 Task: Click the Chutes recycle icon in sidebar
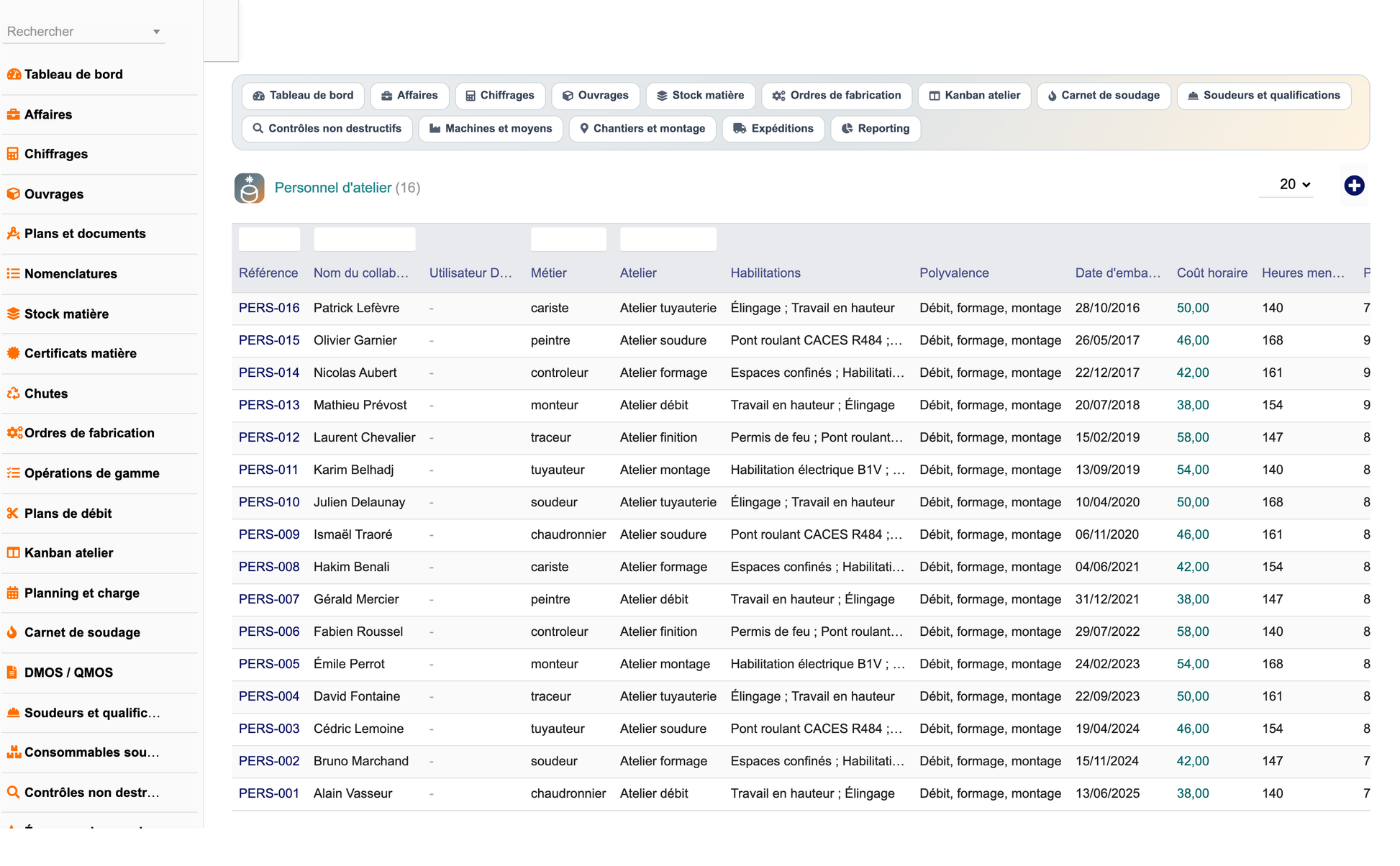click(13, 393)
